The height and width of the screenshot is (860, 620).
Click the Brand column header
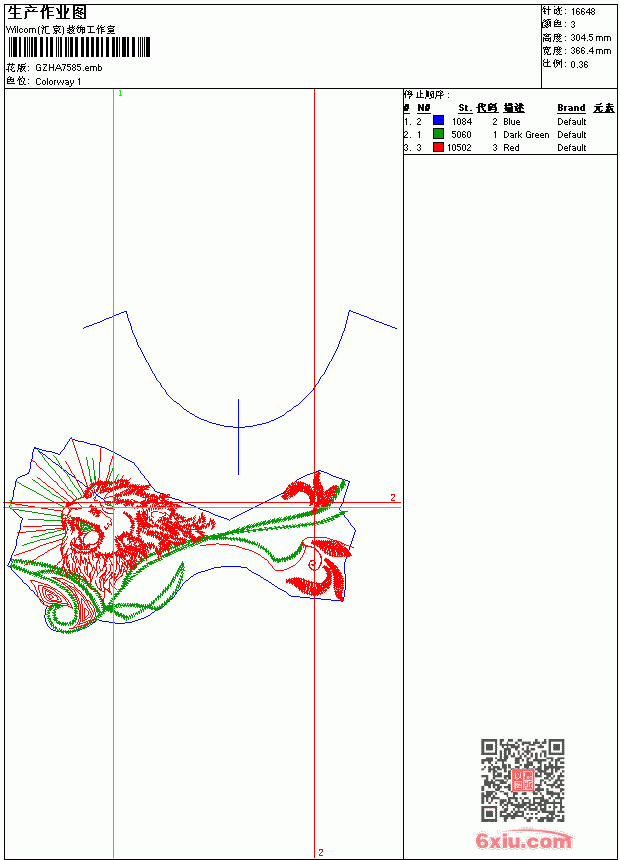coord(571,108)
